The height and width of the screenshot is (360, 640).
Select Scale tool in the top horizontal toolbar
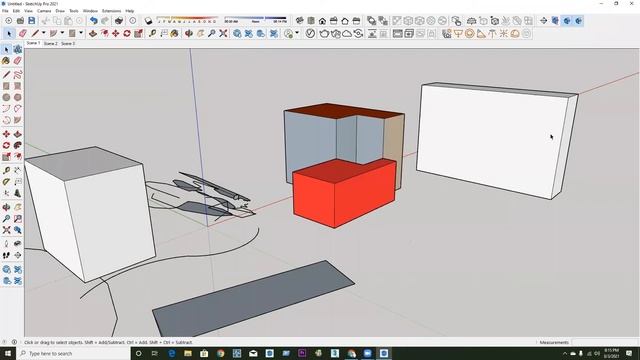138,33
